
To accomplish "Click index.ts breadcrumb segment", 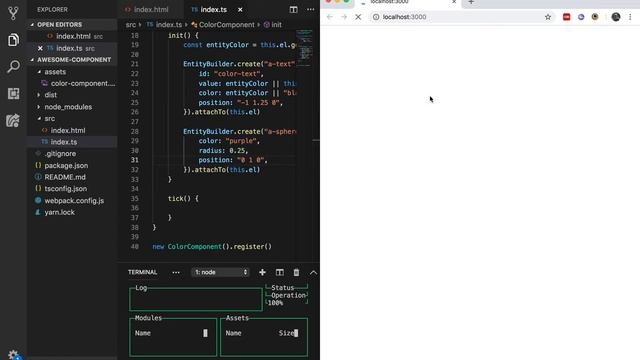I will pyautogui.click(x=164, y=24).
